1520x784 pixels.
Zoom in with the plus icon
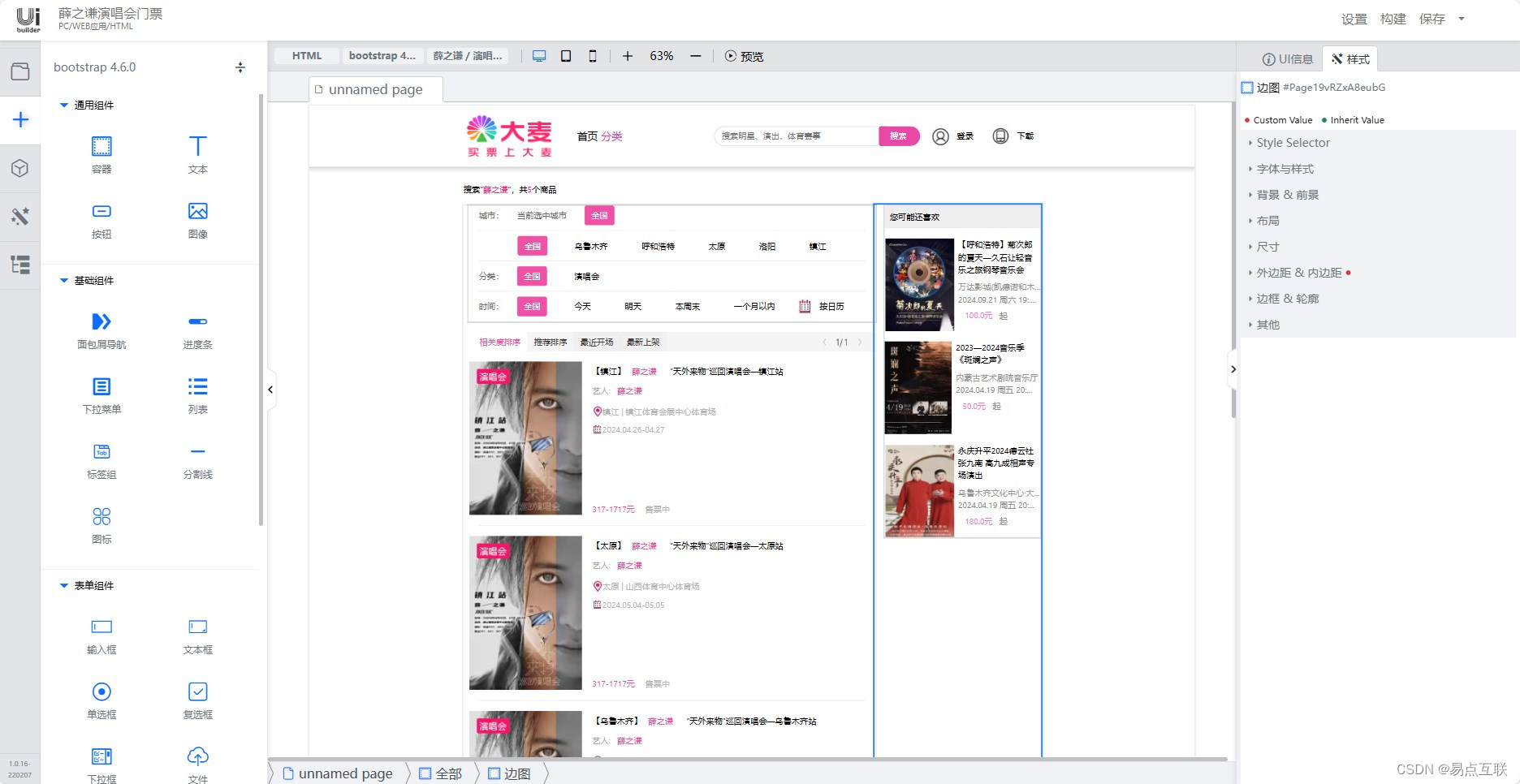click(627, 56)
